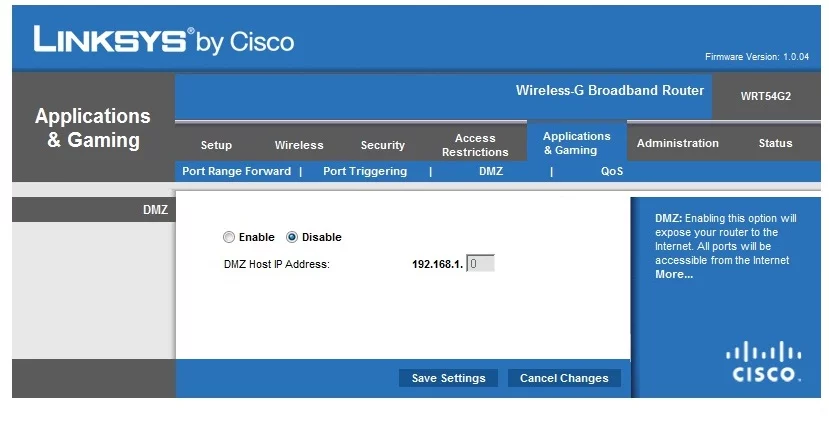Screen dimensions: 829x434
Task: Click the DMZ Host IP Address field
Action: 481,264
